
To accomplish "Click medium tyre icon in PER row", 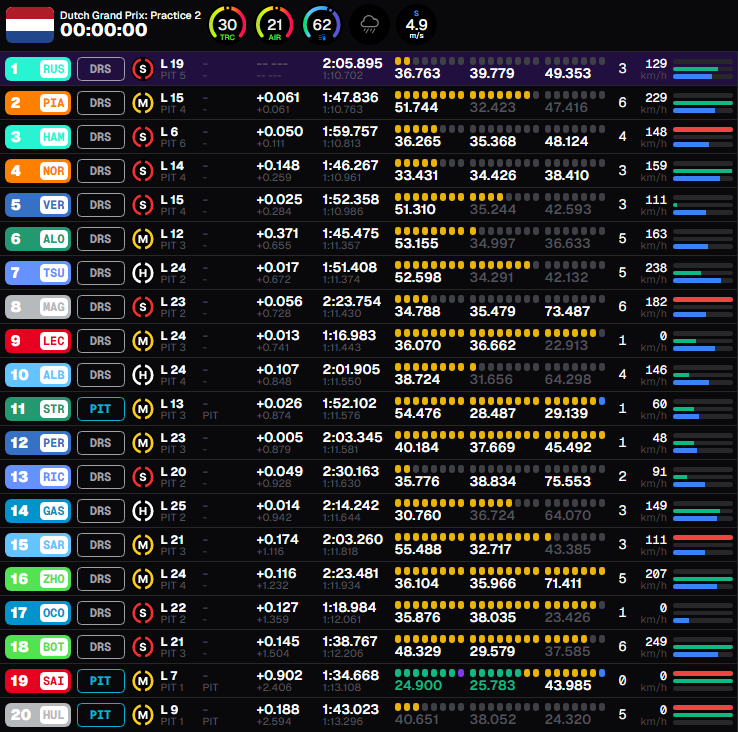I will pos(143,443).
